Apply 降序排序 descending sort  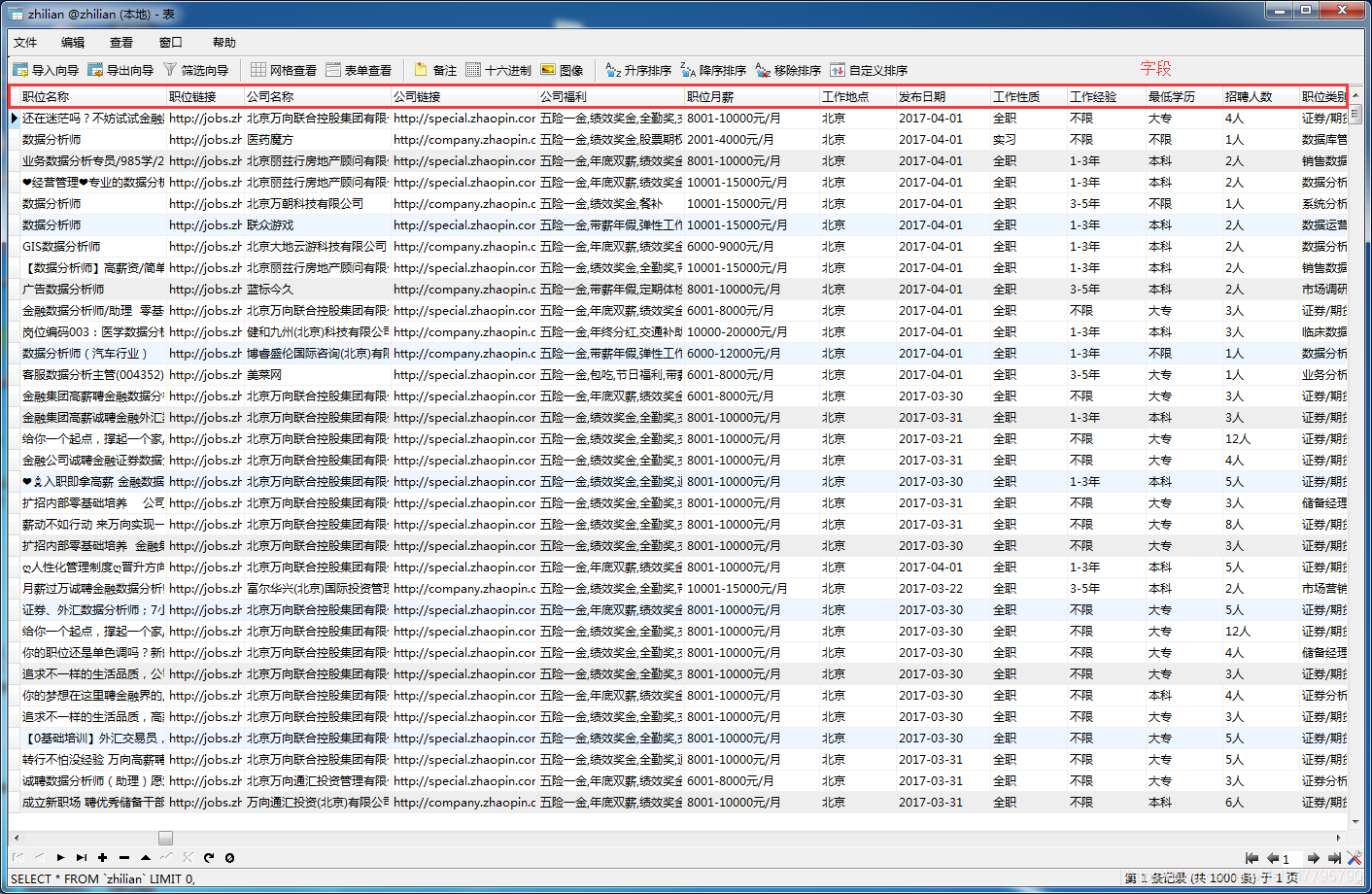713,70
